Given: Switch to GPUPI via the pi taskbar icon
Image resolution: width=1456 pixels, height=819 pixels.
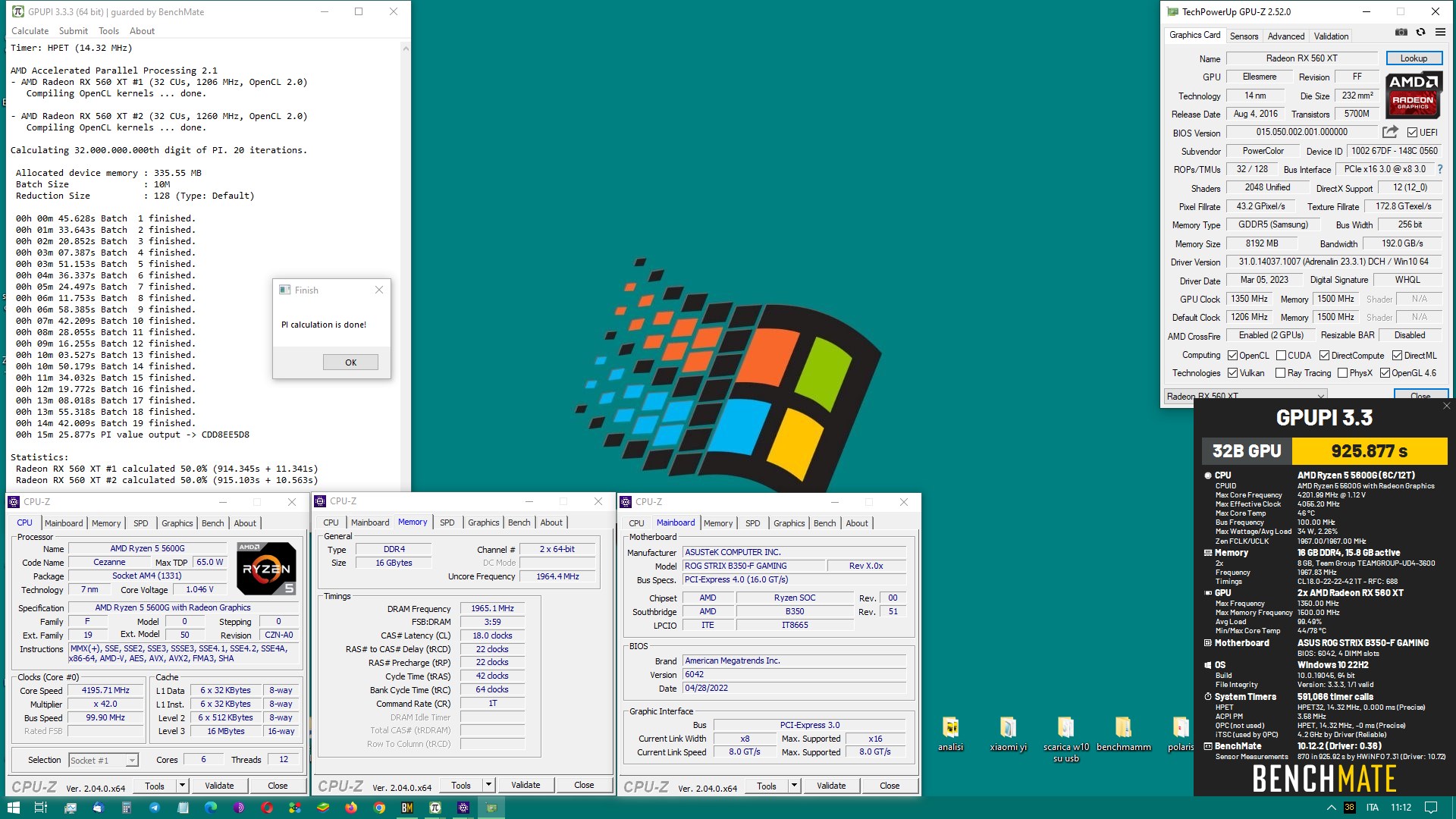Looking at the screenshot, I should (x=435, y=808).
